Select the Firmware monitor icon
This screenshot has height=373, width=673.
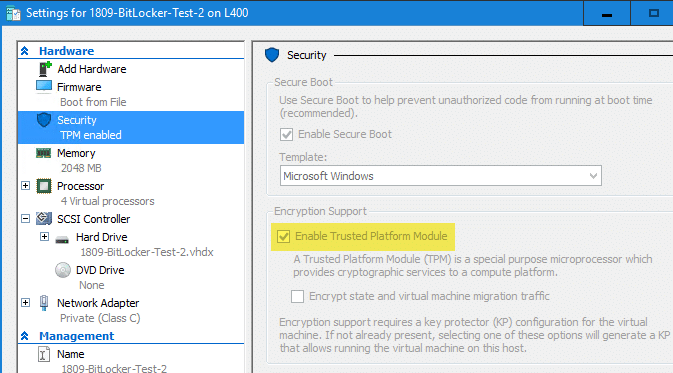point(44,86)
